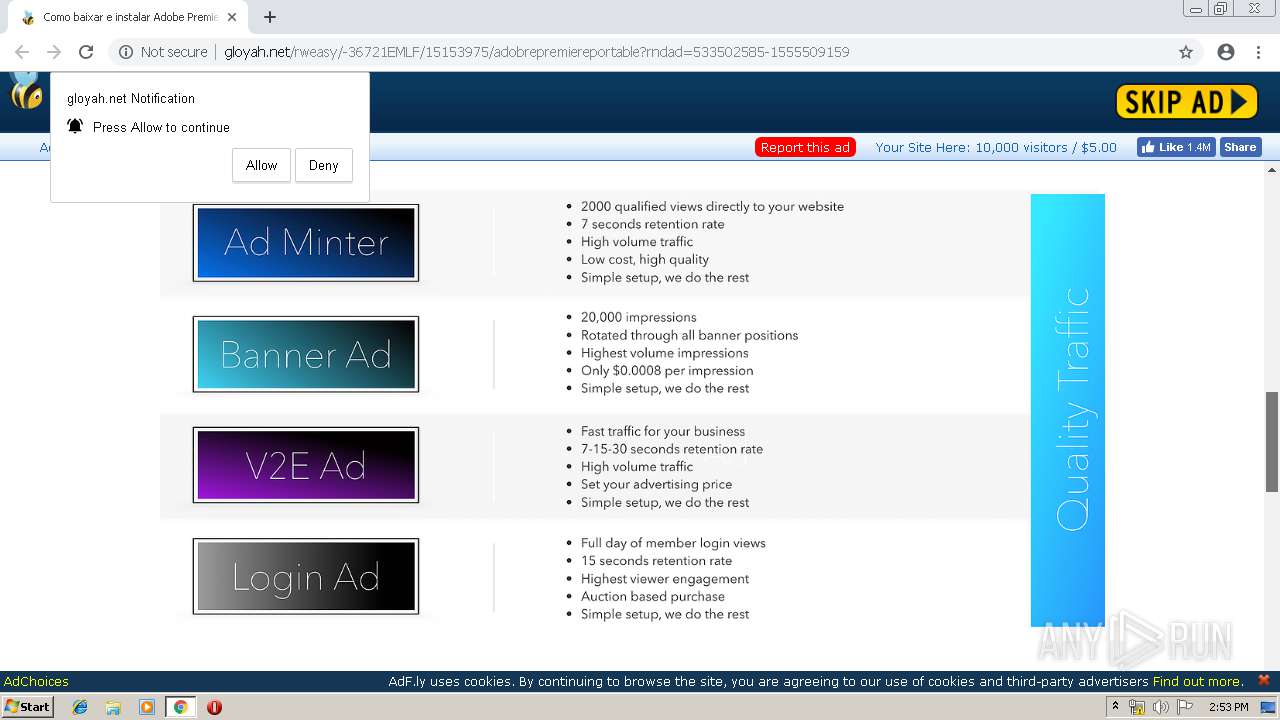Open Windows Explorer folder on taskbar
The image size is (1280, 720).
[x=113, y=707]
